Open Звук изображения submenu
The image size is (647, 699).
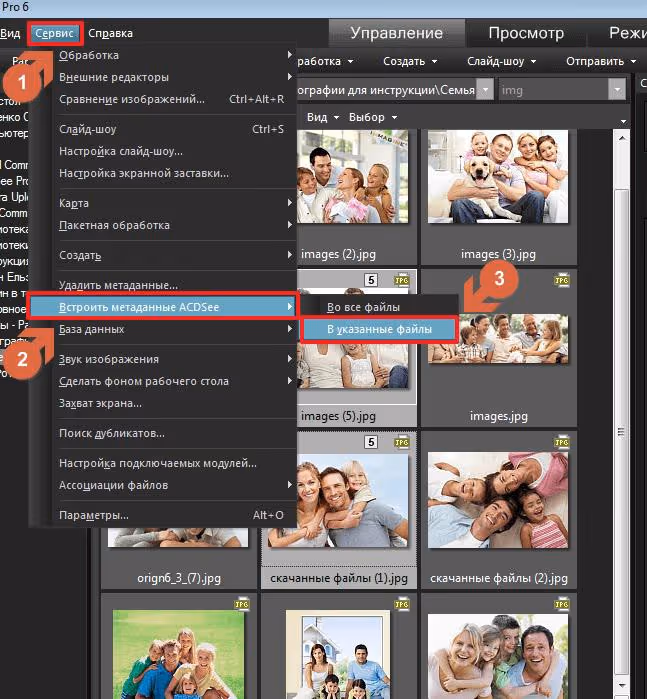click(x=176, y=359)
